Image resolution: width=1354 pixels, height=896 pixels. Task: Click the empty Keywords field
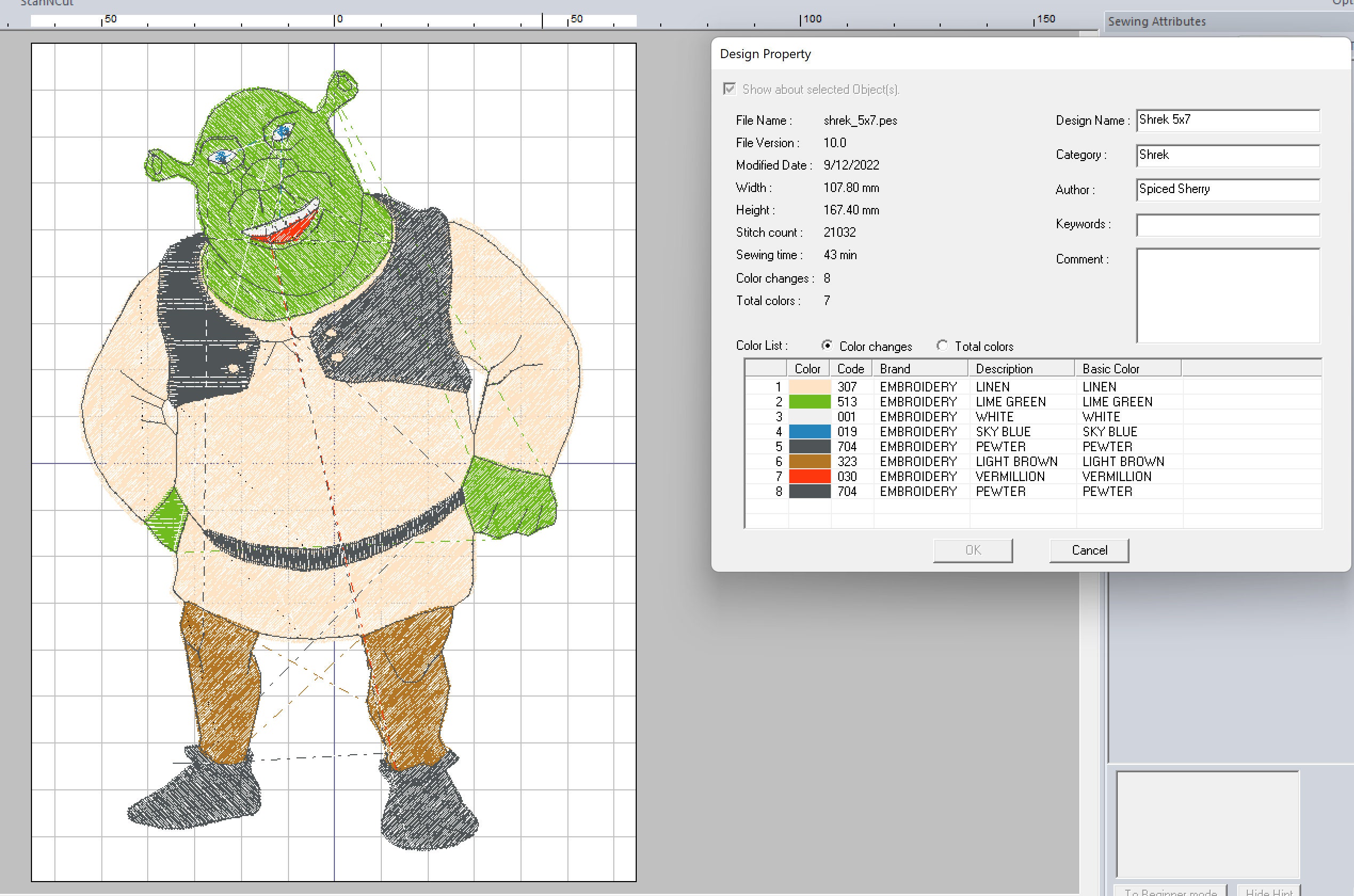pos(1227,225)
